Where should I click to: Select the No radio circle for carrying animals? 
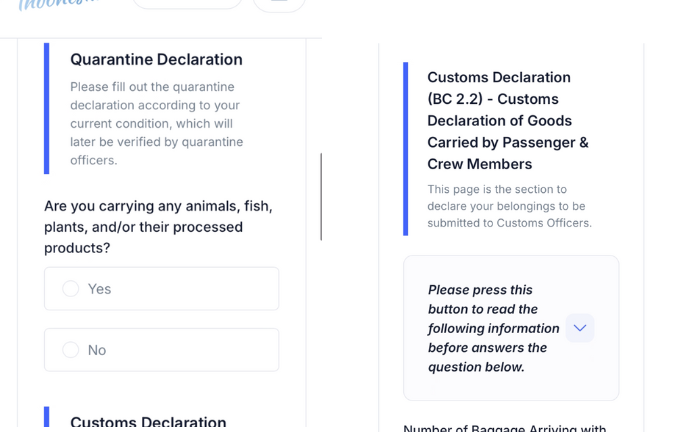[71, 350]
